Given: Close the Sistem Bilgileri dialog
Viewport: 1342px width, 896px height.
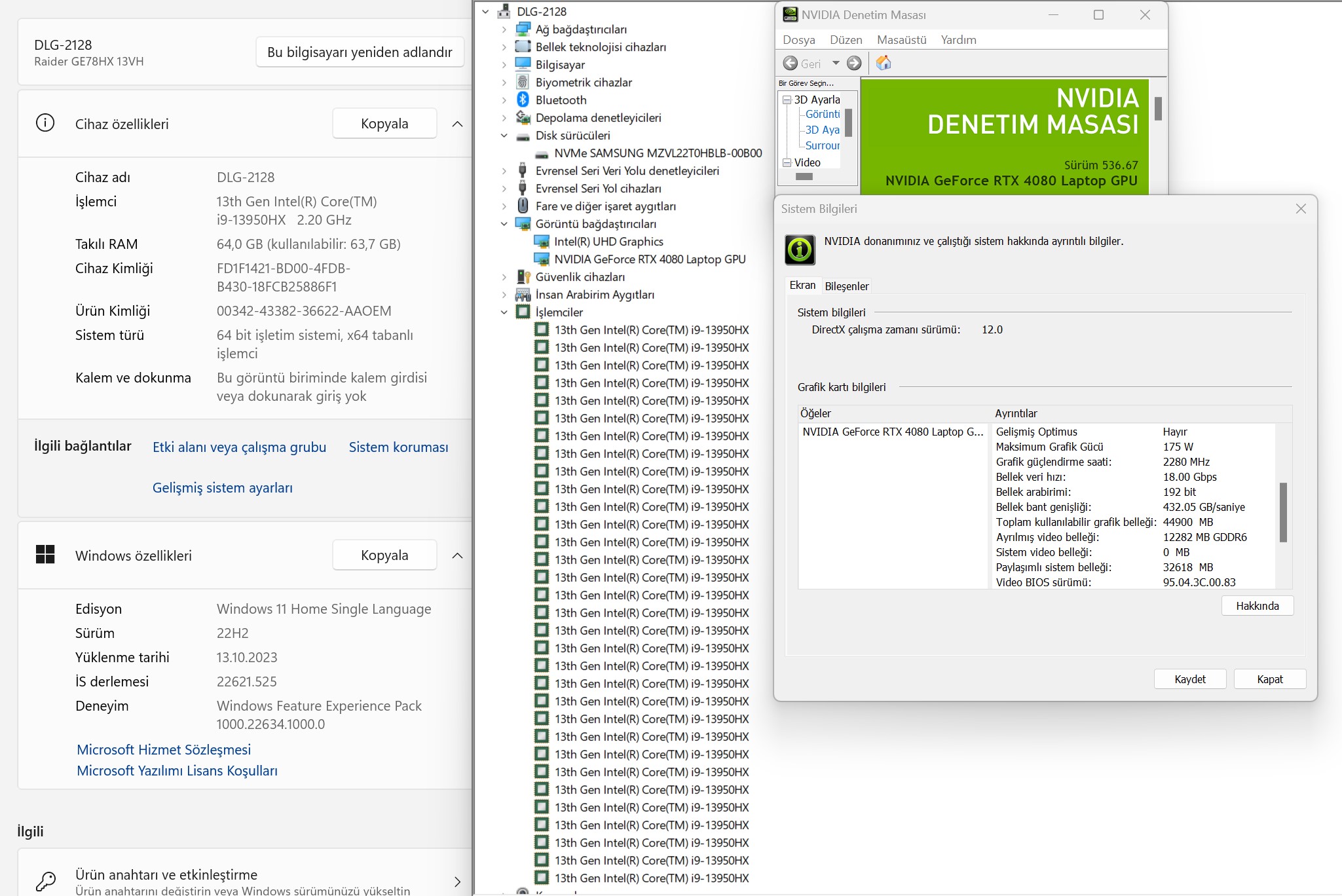Looking at the screenshot, I should point(1301,208).
